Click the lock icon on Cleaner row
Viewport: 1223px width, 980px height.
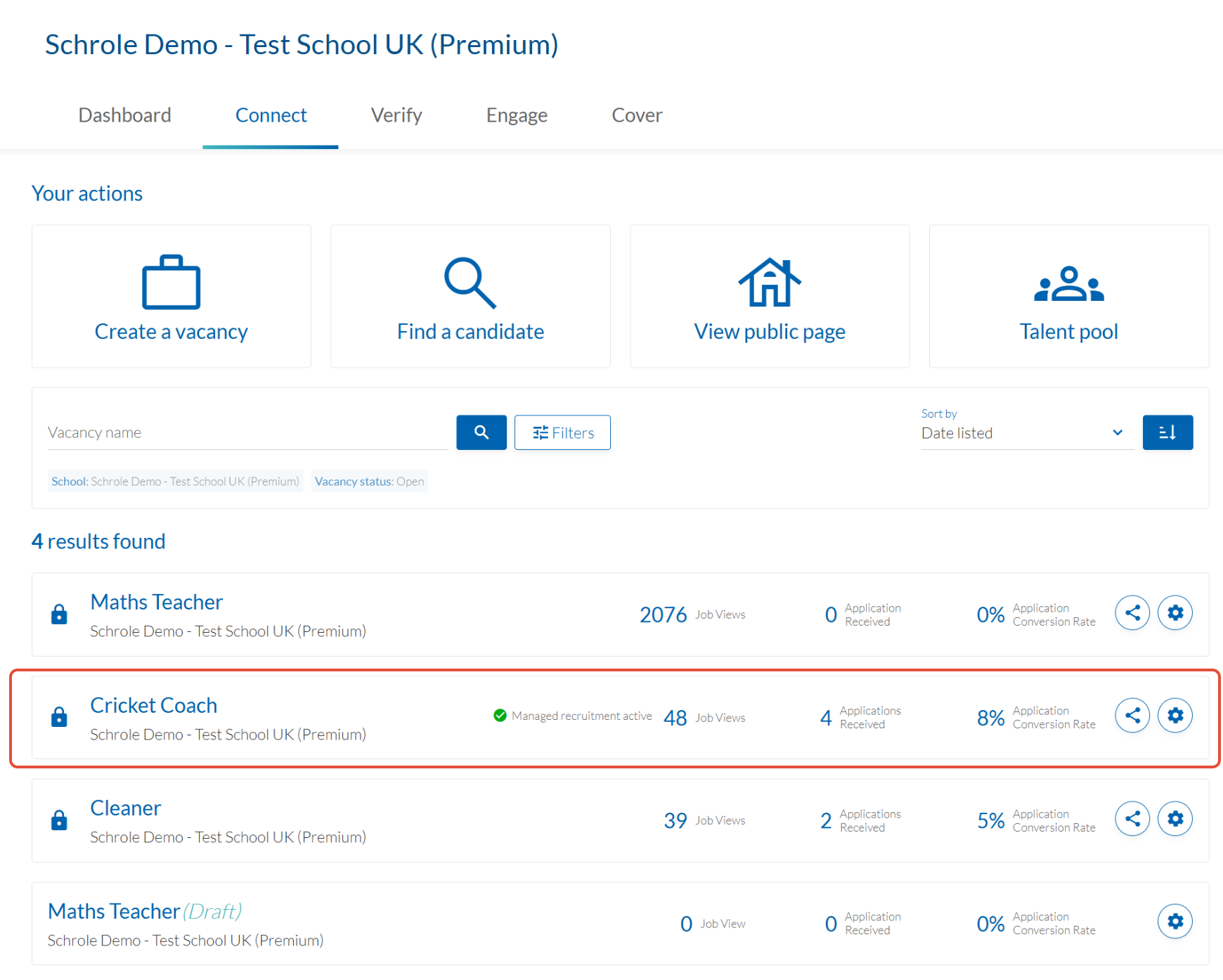click(x=59, y=820)
